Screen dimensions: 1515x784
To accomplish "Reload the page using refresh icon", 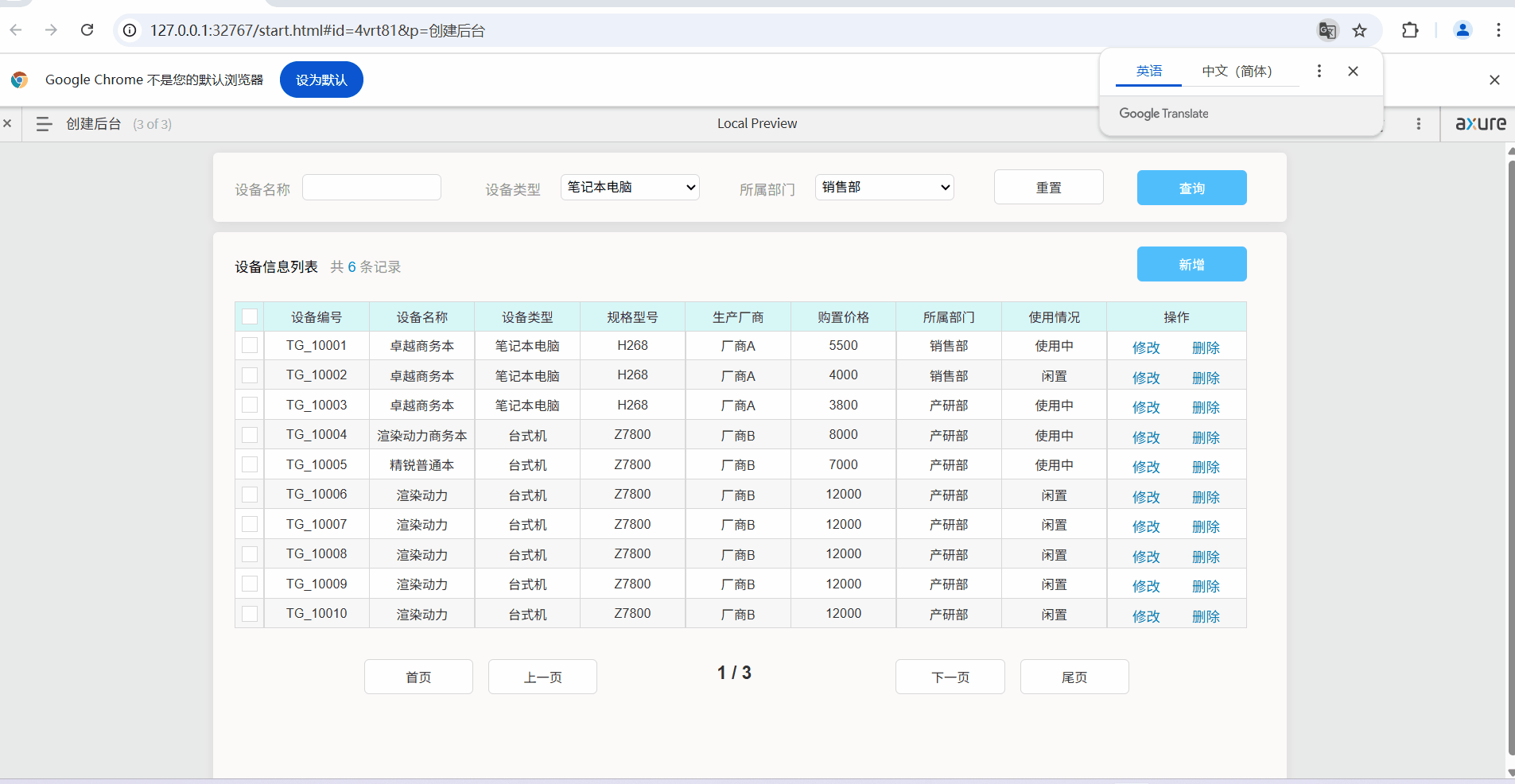I will [87, 30].
